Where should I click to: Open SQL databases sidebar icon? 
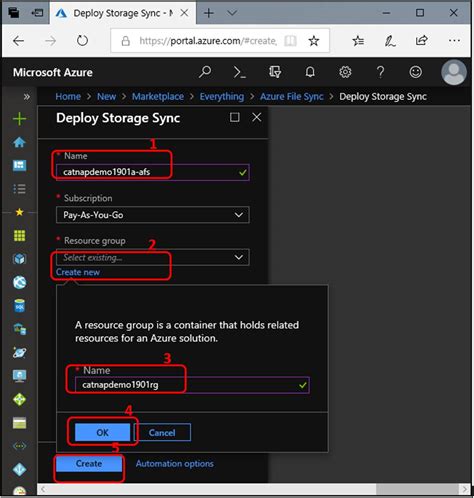(x=20, y=306)
